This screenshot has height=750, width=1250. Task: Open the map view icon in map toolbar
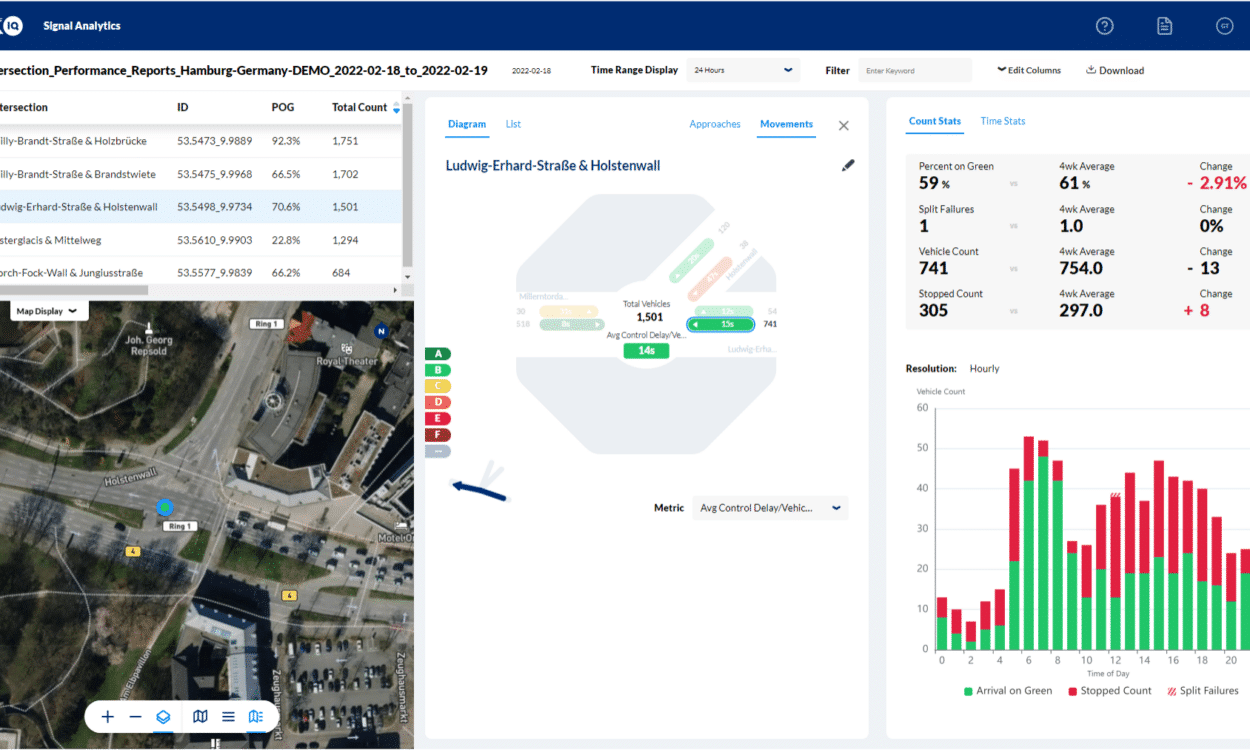pos(200,716)
